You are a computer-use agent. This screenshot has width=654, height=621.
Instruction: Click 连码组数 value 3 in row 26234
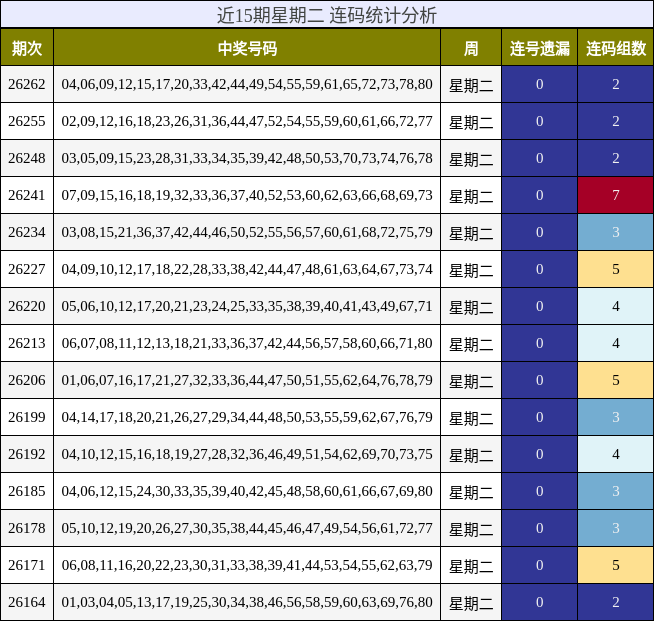(616, 232)
